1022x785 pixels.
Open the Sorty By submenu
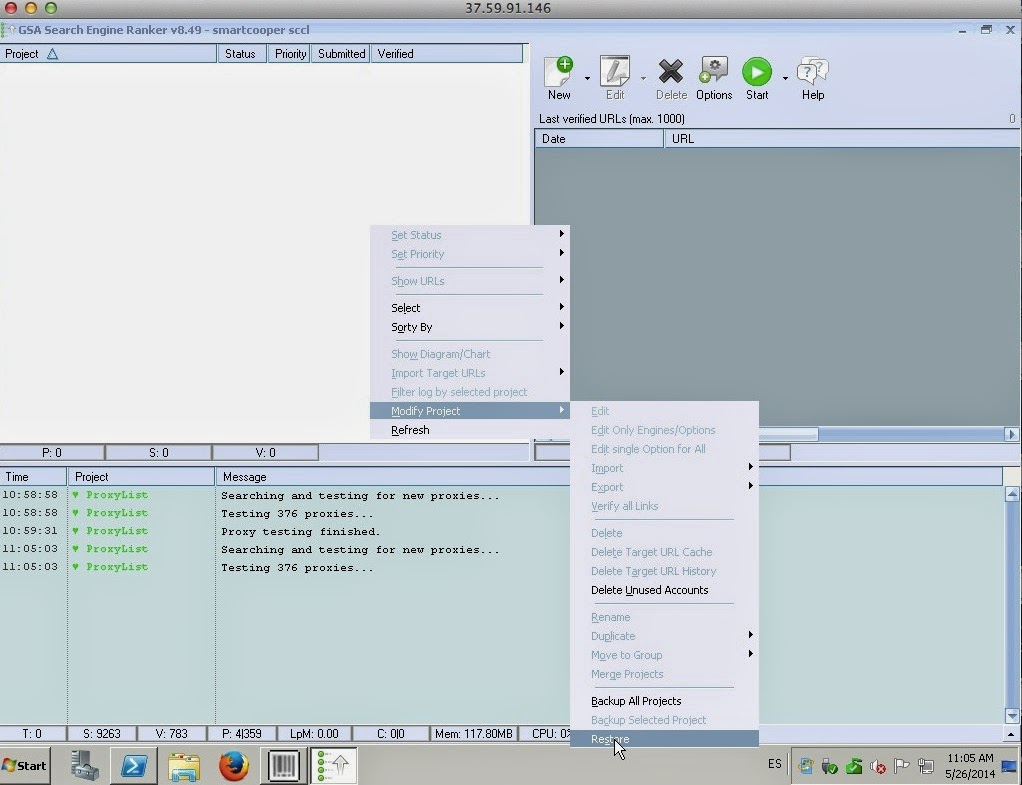[x=470, y=327]
